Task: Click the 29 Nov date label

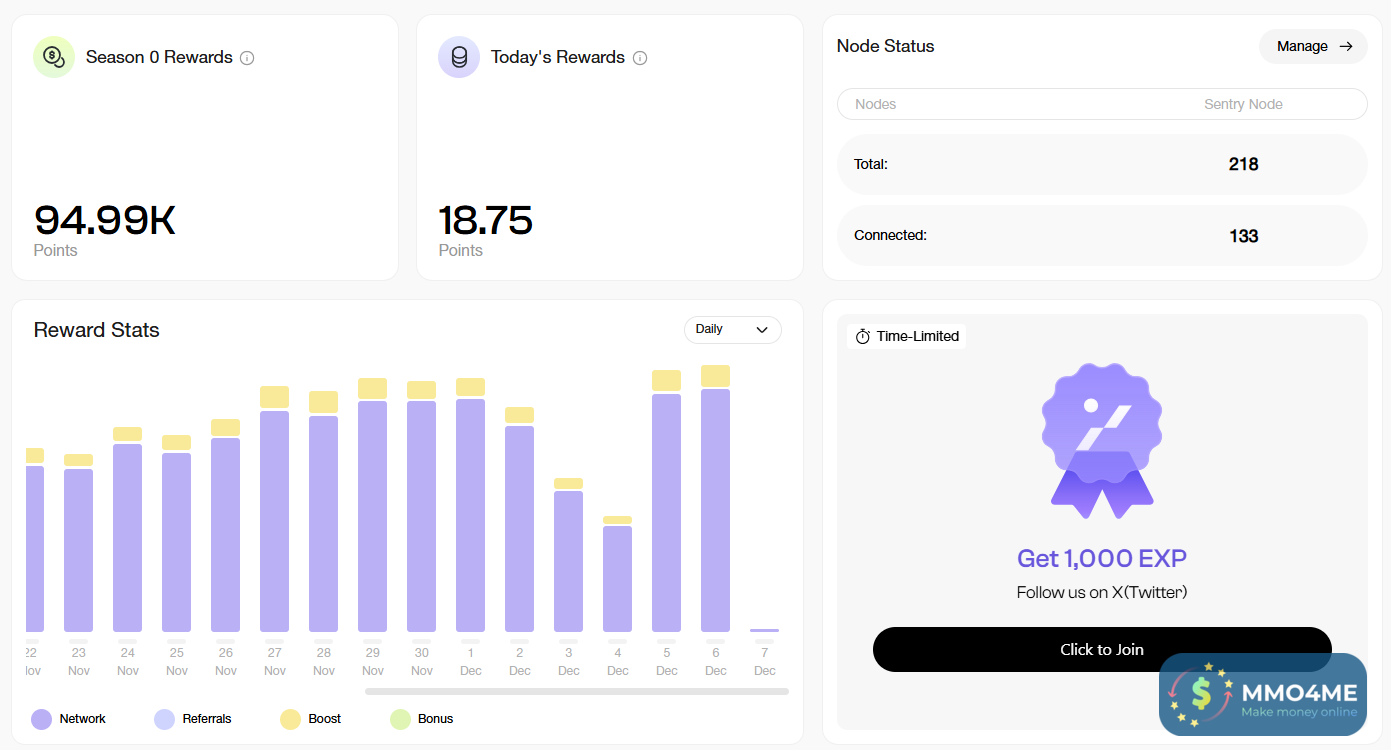Action: point(373,661)
